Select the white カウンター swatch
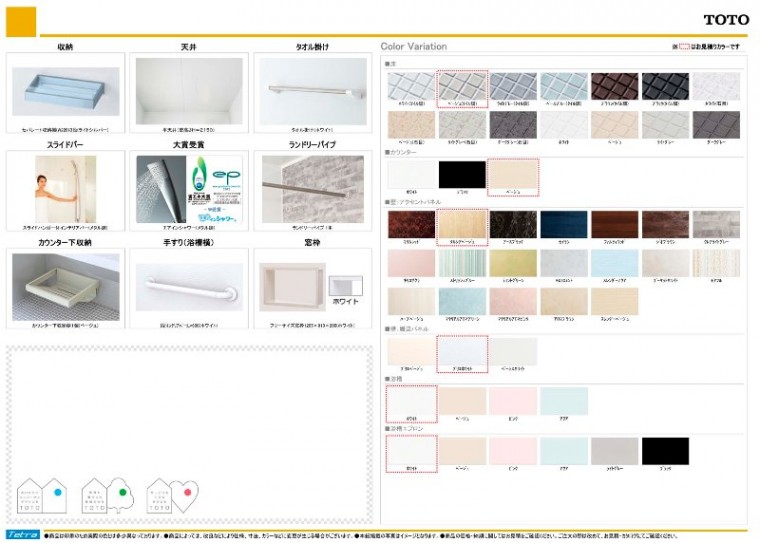Screen dimensions: 760x542 pyautogui.click(x=411, y=175)
